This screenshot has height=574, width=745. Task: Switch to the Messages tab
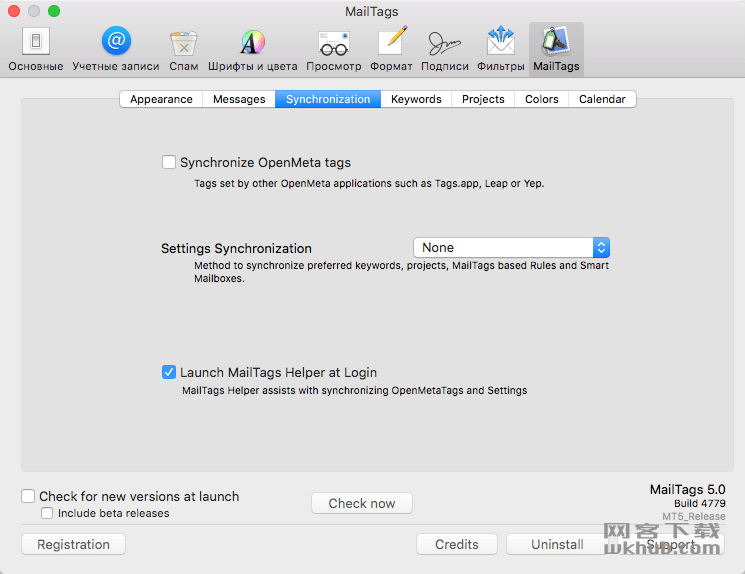pyautogui.click(x=239, y=99)
